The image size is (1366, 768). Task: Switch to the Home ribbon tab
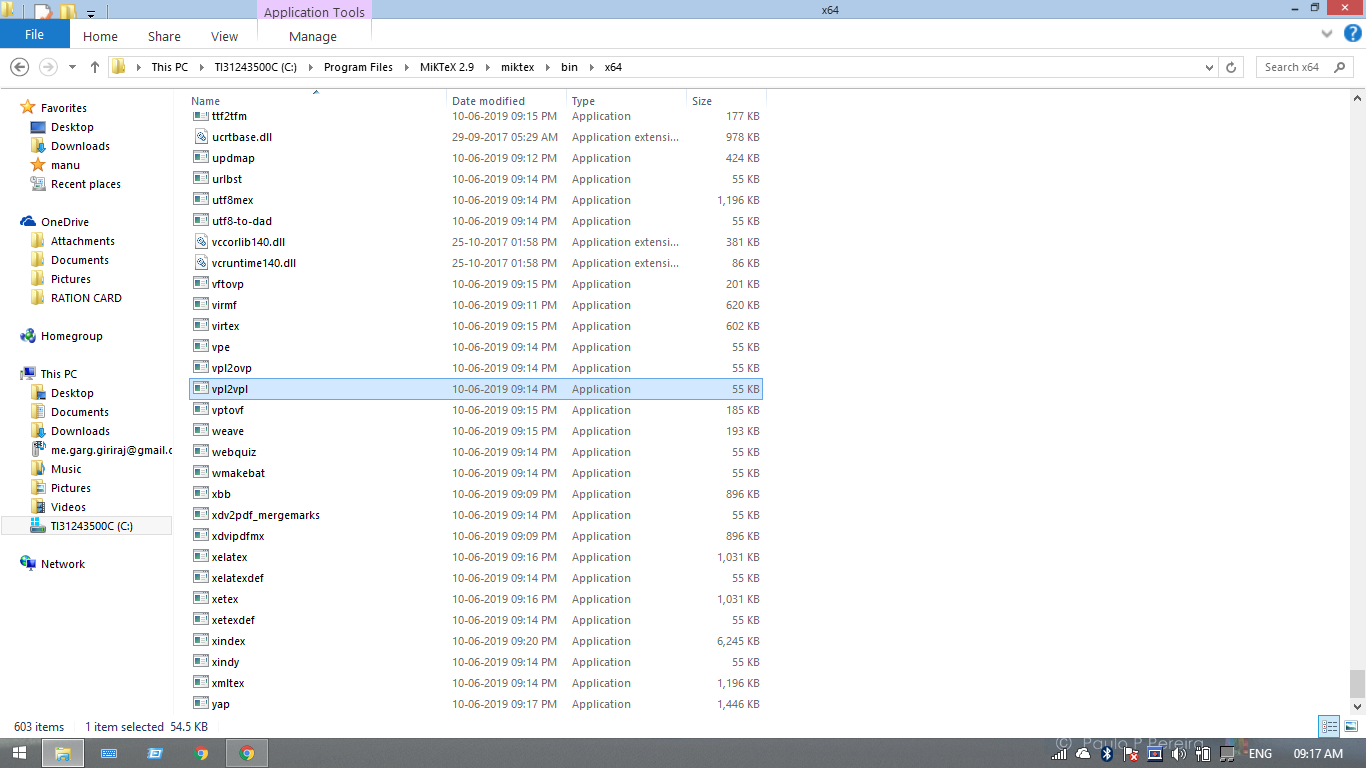(100, 36)
